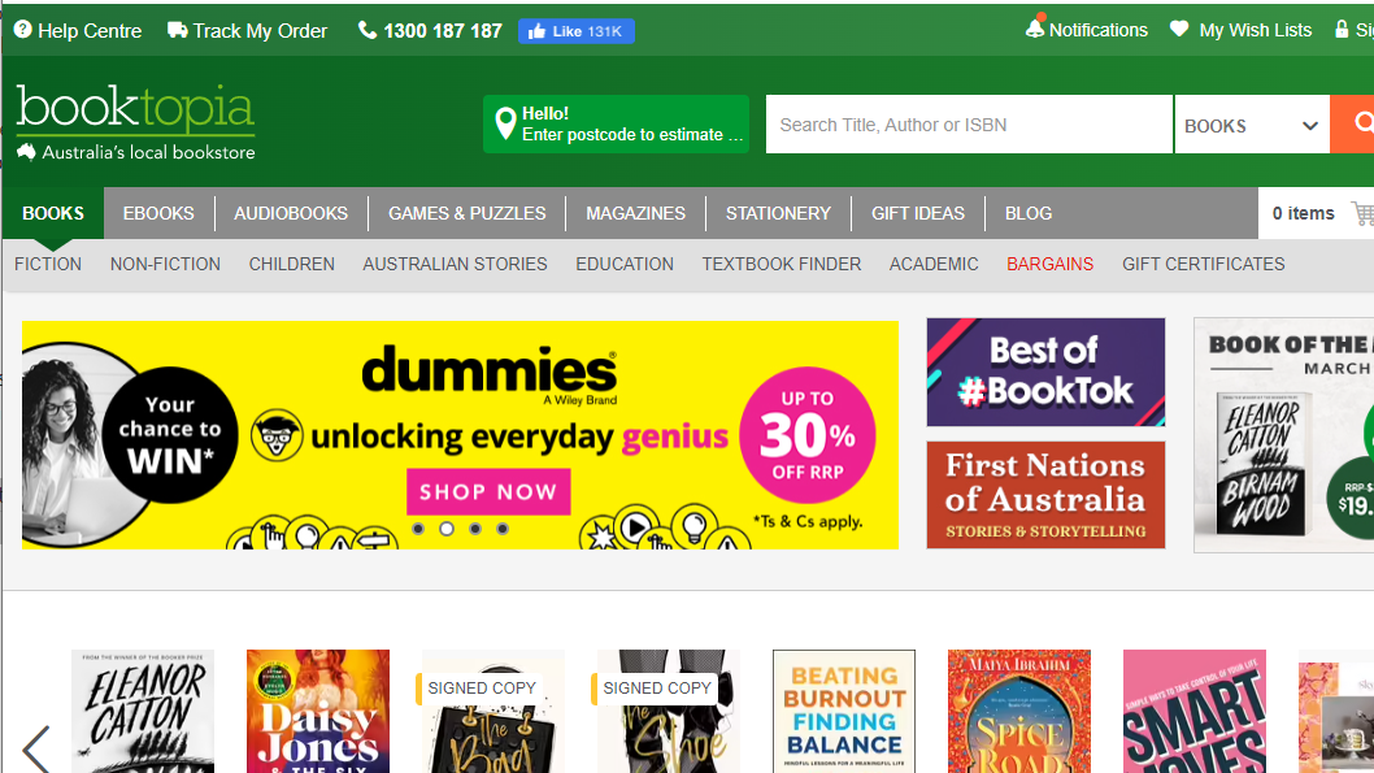
Task: Open the signed copy of The Shoe book
Action: (x=669, y=711)
